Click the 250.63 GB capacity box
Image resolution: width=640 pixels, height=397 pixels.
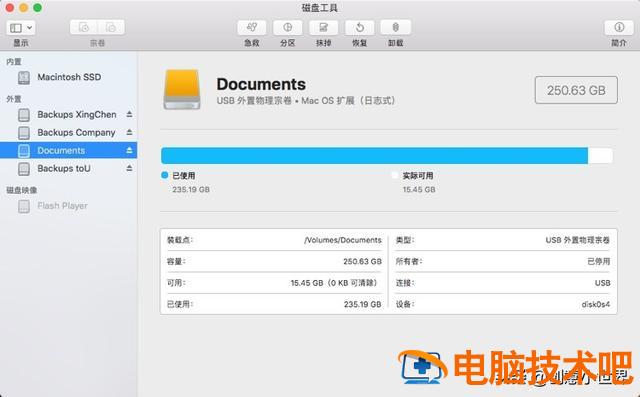[x=576, y=90]
